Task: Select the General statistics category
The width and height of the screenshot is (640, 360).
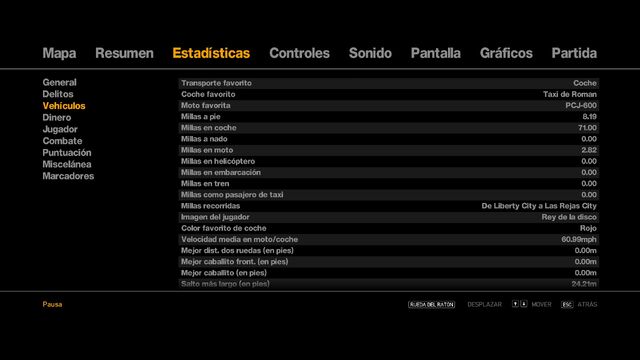Action: [60, 82]
